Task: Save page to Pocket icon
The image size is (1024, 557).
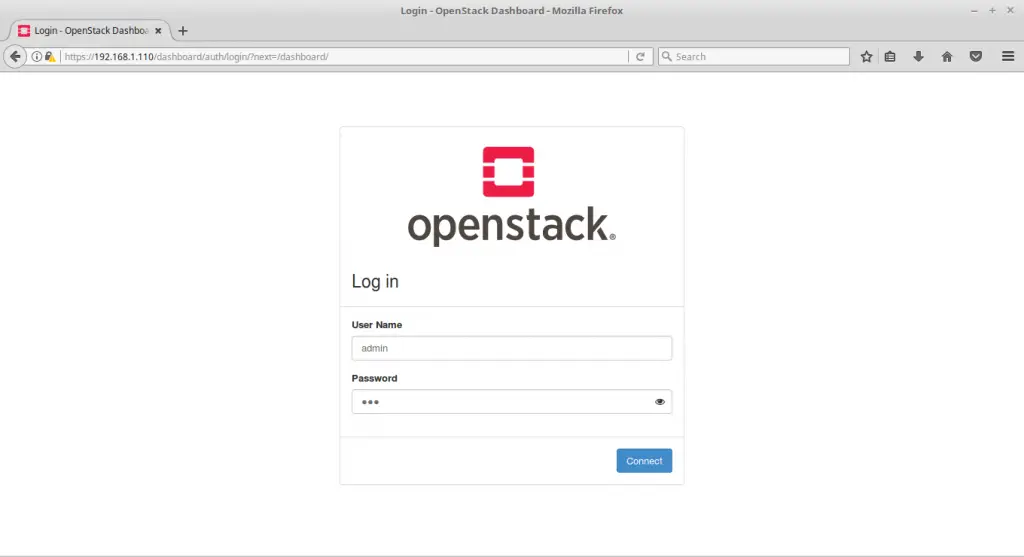Action: point(976,57)
